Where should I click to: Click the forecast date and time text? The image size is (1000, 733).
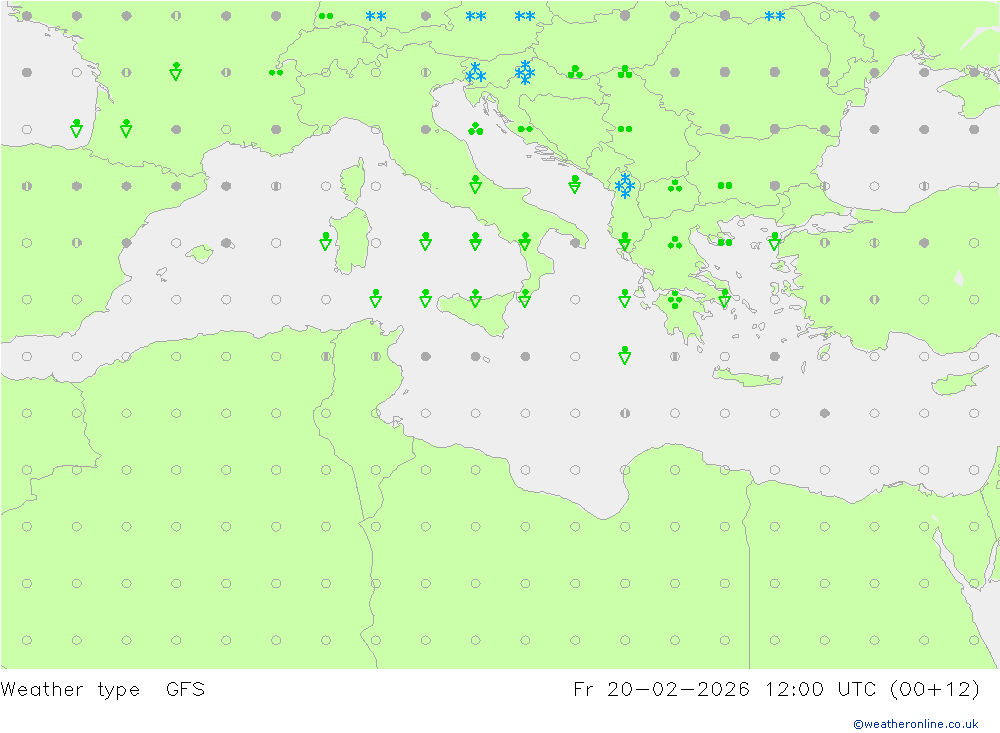(x=776, y=690)
